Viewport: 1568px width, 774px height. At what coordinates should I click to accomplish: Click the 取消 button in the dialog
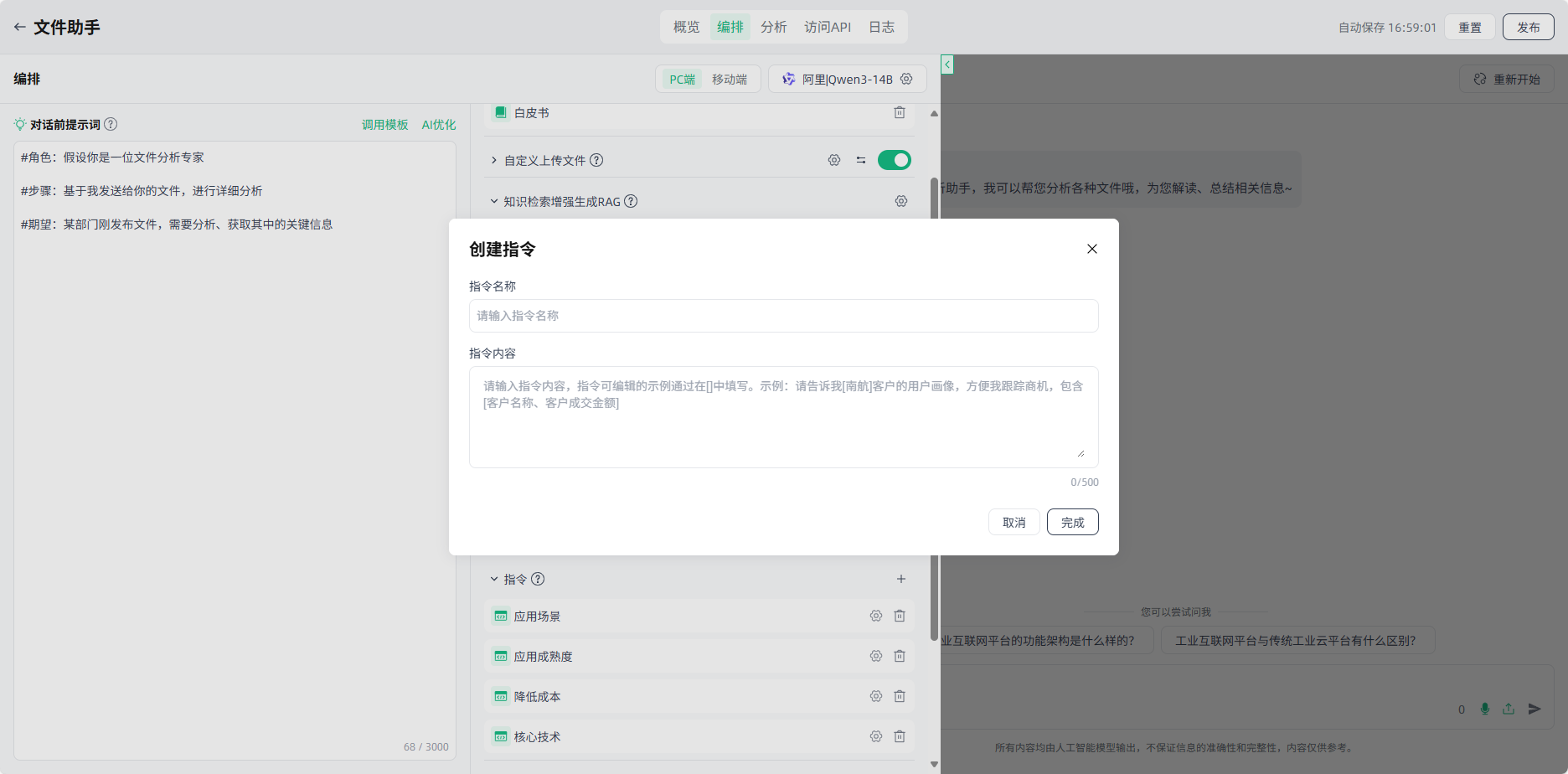(x=1014, y=522)
